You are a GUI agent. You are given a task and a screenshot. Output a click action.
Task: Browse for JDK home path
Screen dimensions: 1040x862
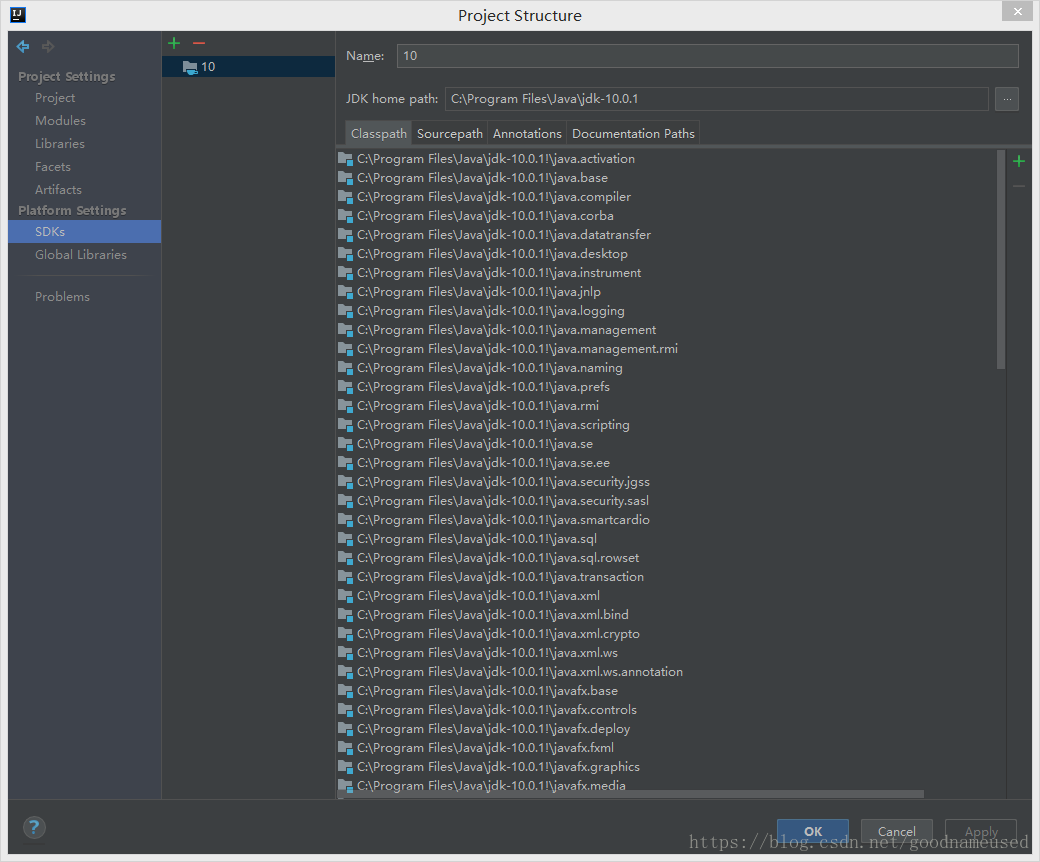tap(1007, 99)
